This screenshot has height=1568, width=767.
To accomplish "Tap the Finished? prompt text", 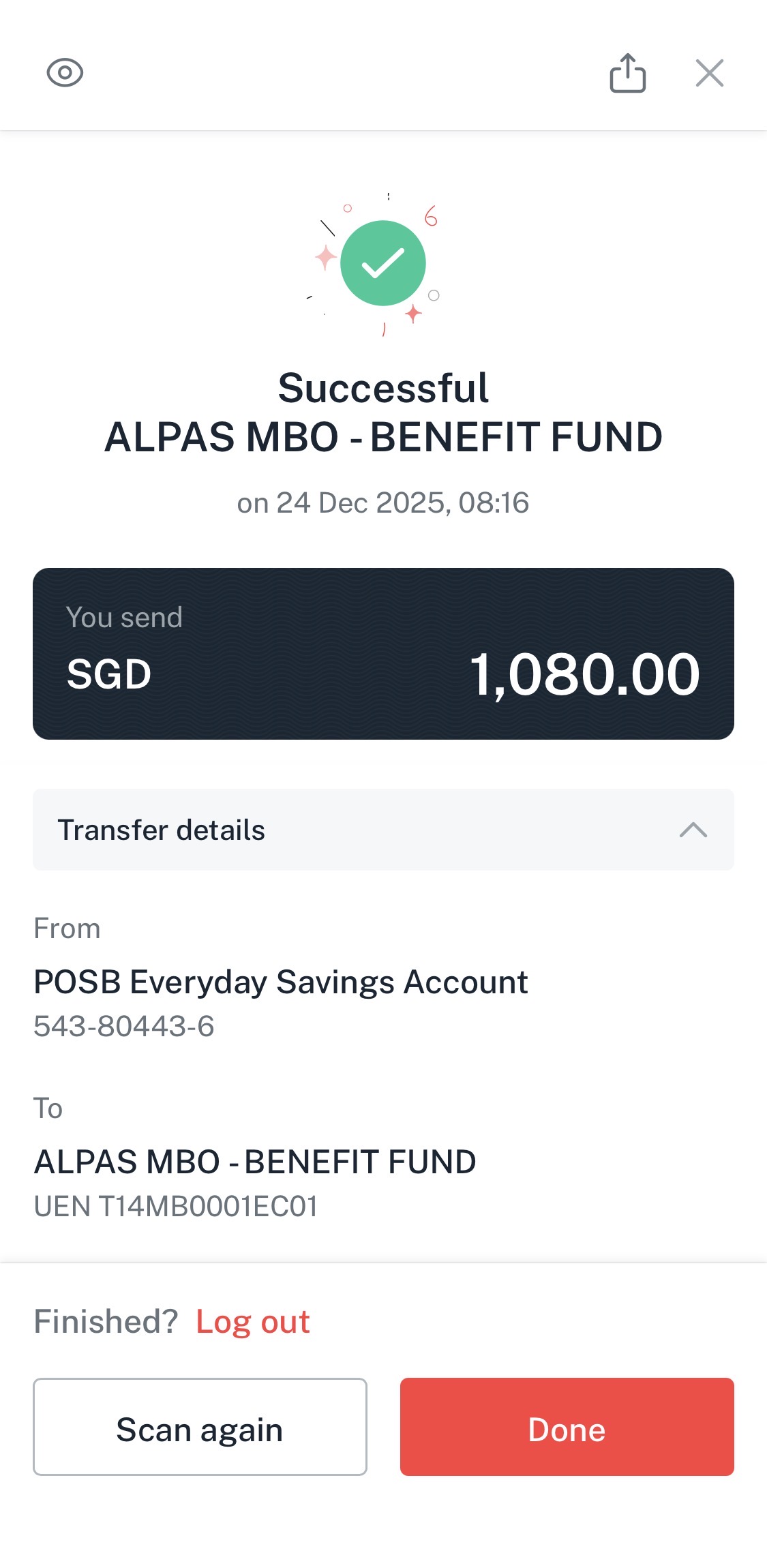I will click(x=106, y=1321).
